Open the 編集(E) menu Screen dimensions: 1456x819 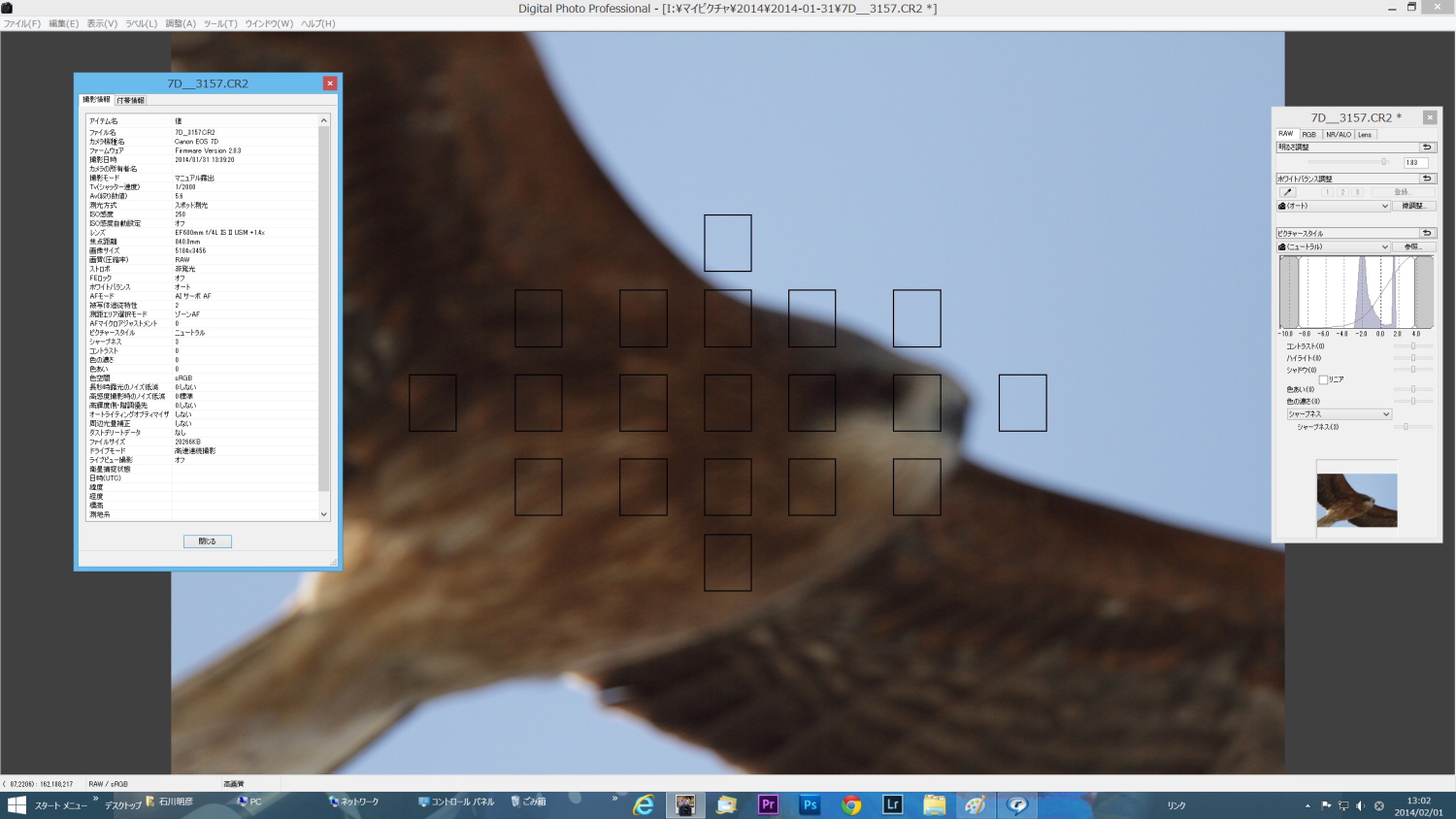tap(64, 23)
